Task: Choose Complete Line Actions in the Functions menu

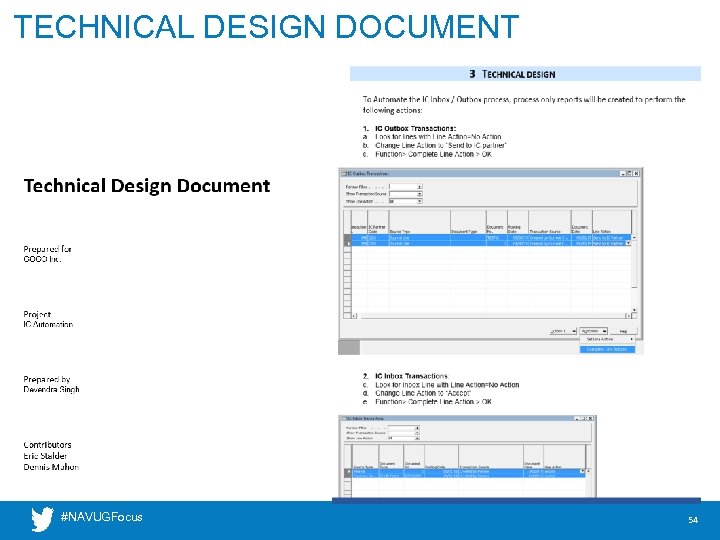Action: pos(607,349)
